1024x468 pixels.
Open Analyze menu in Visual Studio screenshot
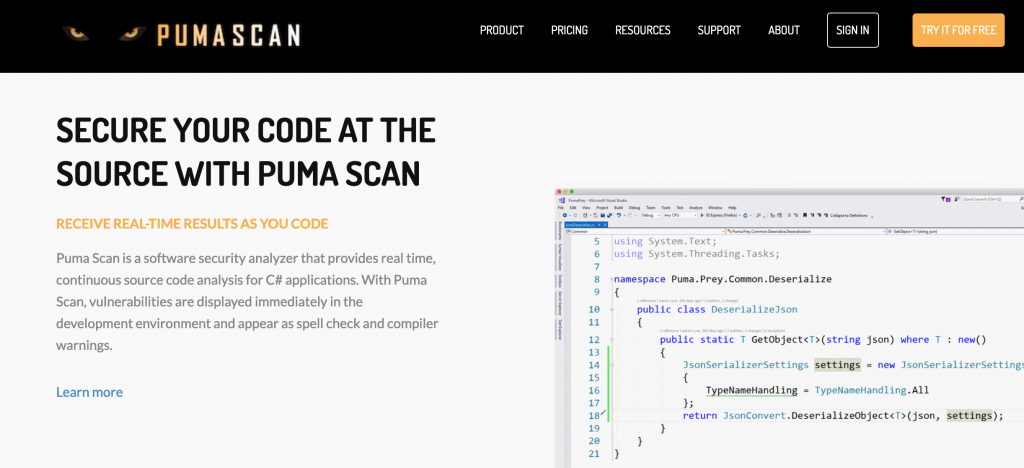pyautogui.click(x=696, y=208)
